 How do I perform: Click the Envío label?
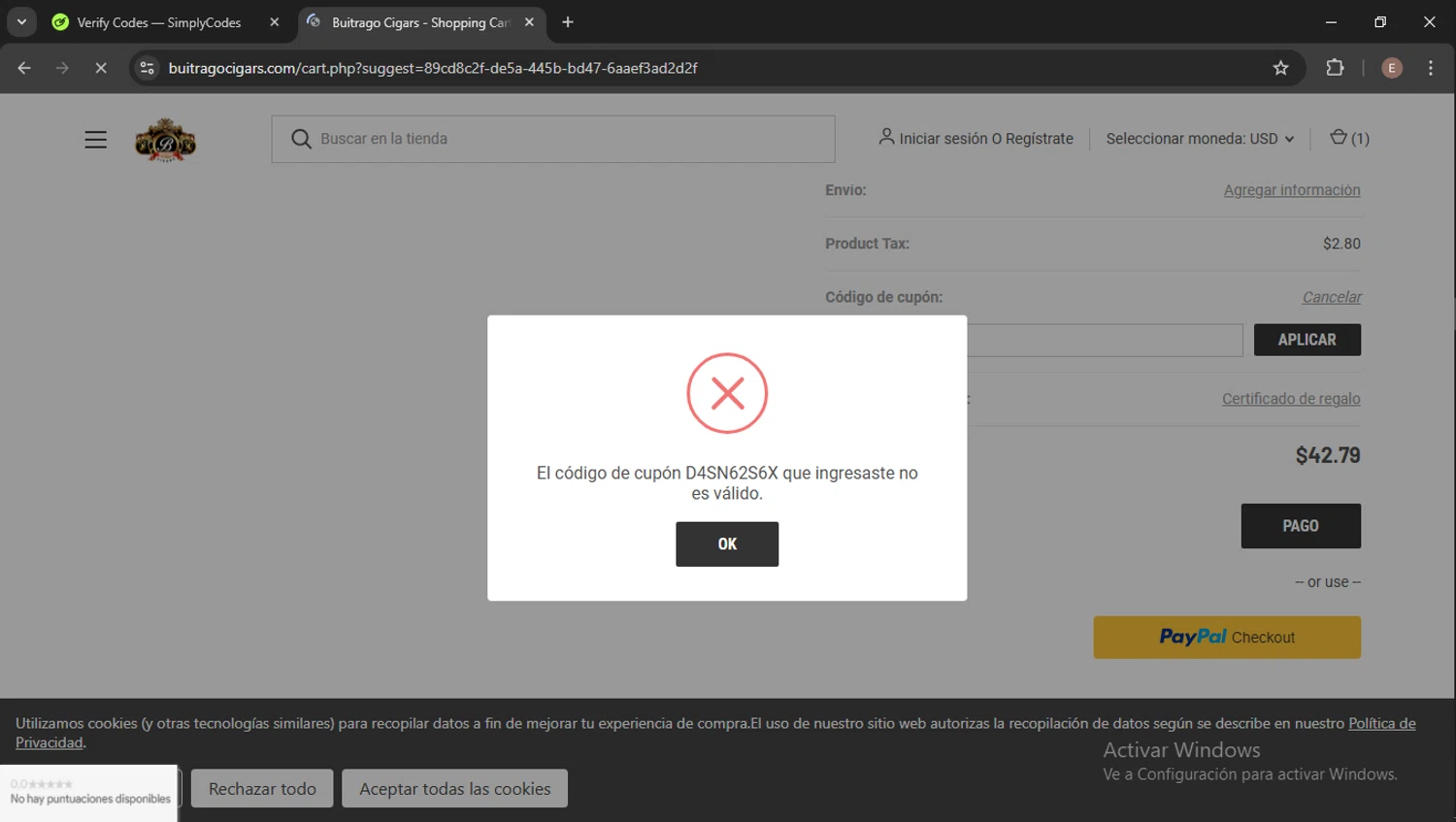point(845,190)
